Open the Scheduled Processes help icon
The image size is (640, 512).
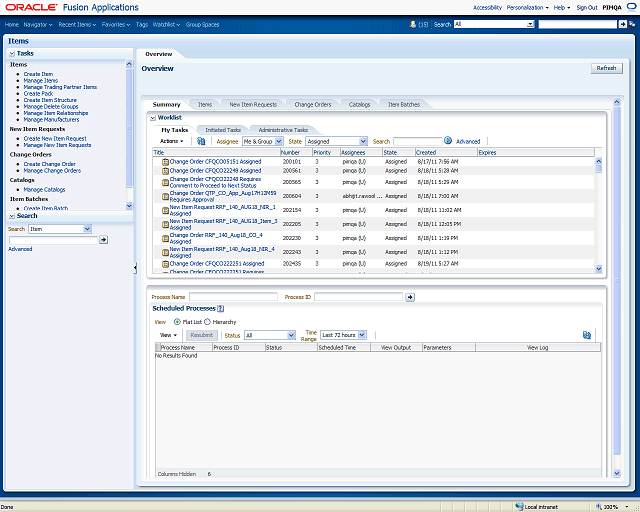[x=220, y=309]
